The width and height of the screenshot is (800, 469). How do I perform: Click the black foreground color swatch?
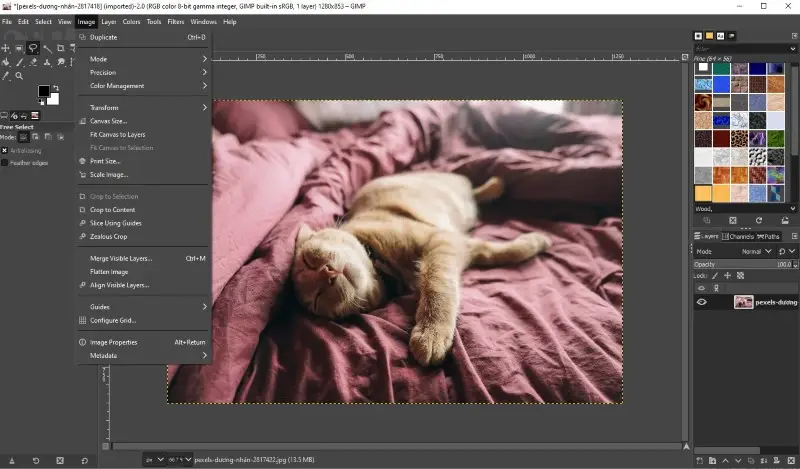point(44,91)
